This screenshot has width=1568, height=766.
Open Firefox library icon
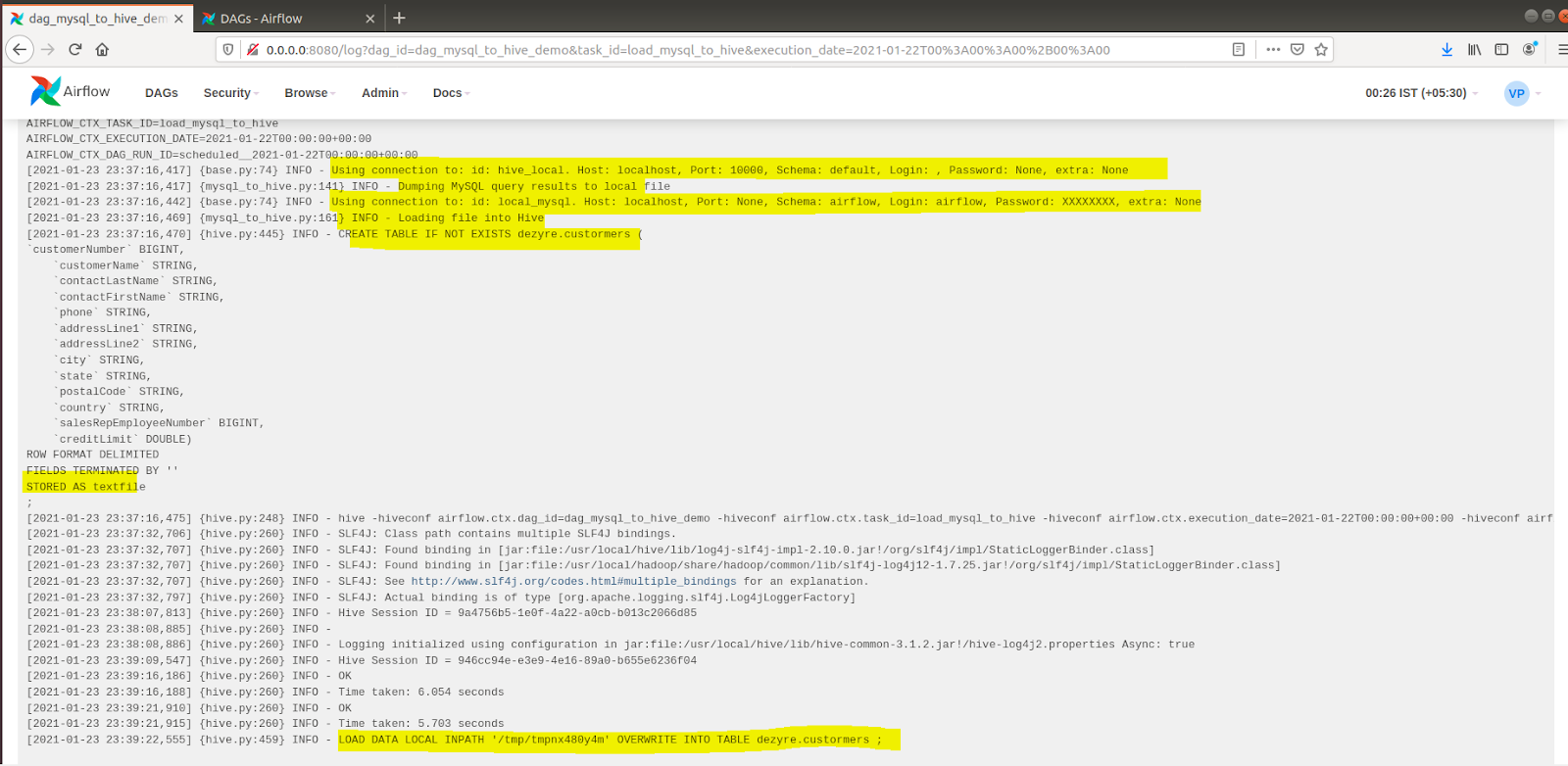[1474, 49]
